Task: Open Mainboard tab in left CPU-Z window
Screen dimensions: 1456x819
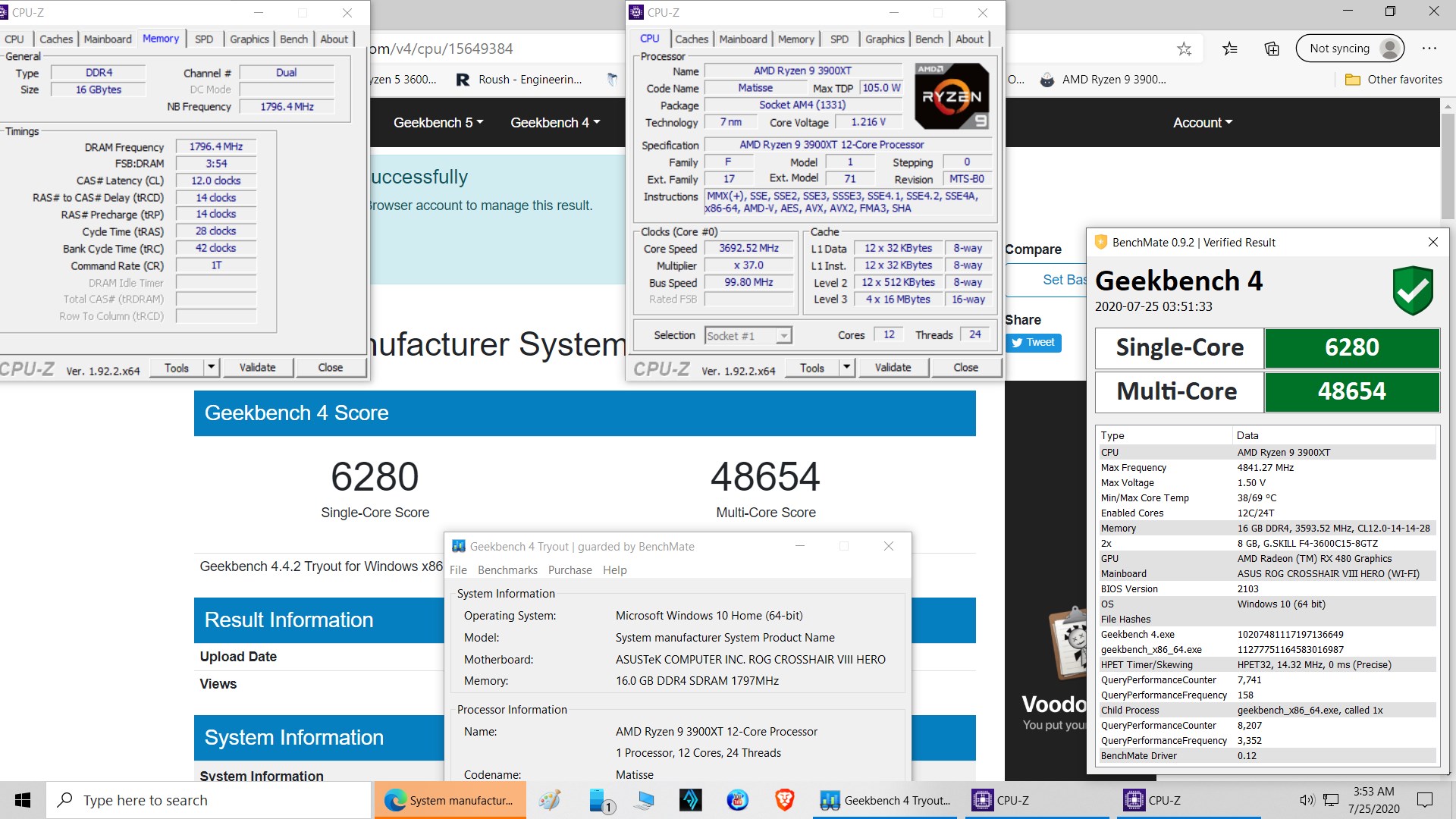Action: tap(108, 39)
